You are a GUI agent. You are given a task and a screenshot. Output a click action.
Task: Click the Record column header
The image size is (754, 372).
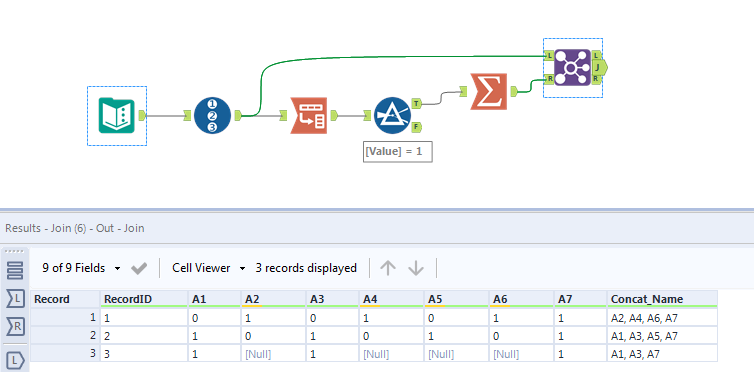point(65,299)
